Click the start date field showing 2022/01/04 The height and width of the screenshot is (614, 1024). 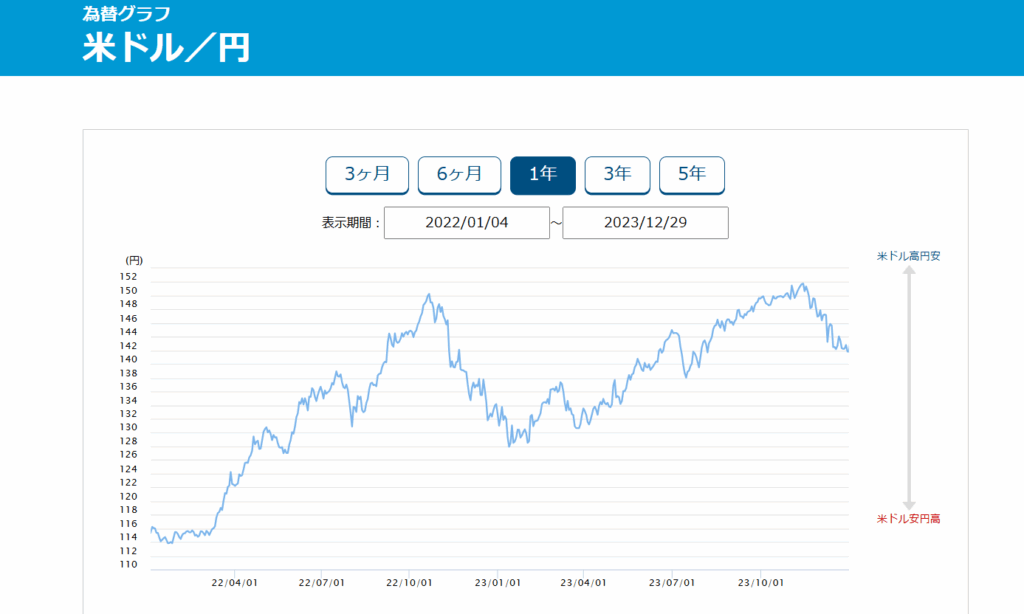[467, 222]
